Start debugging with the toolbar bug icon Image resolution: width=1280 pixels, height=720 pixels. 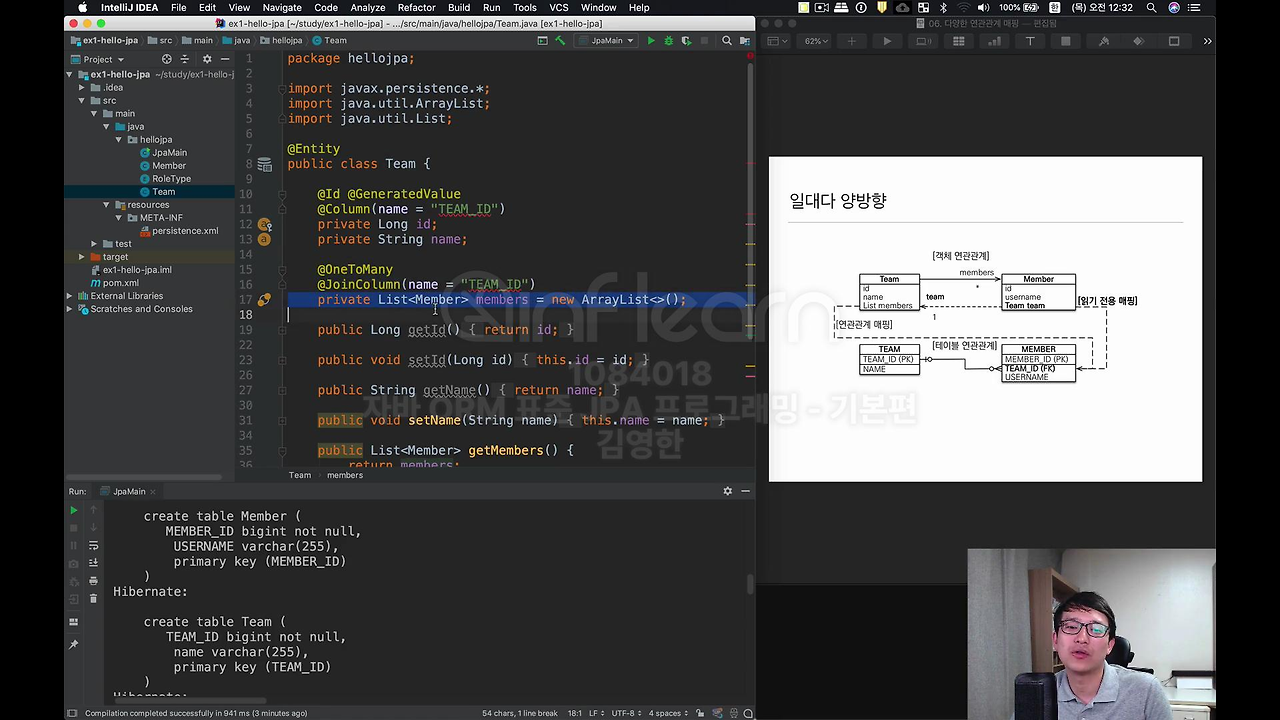668,41
